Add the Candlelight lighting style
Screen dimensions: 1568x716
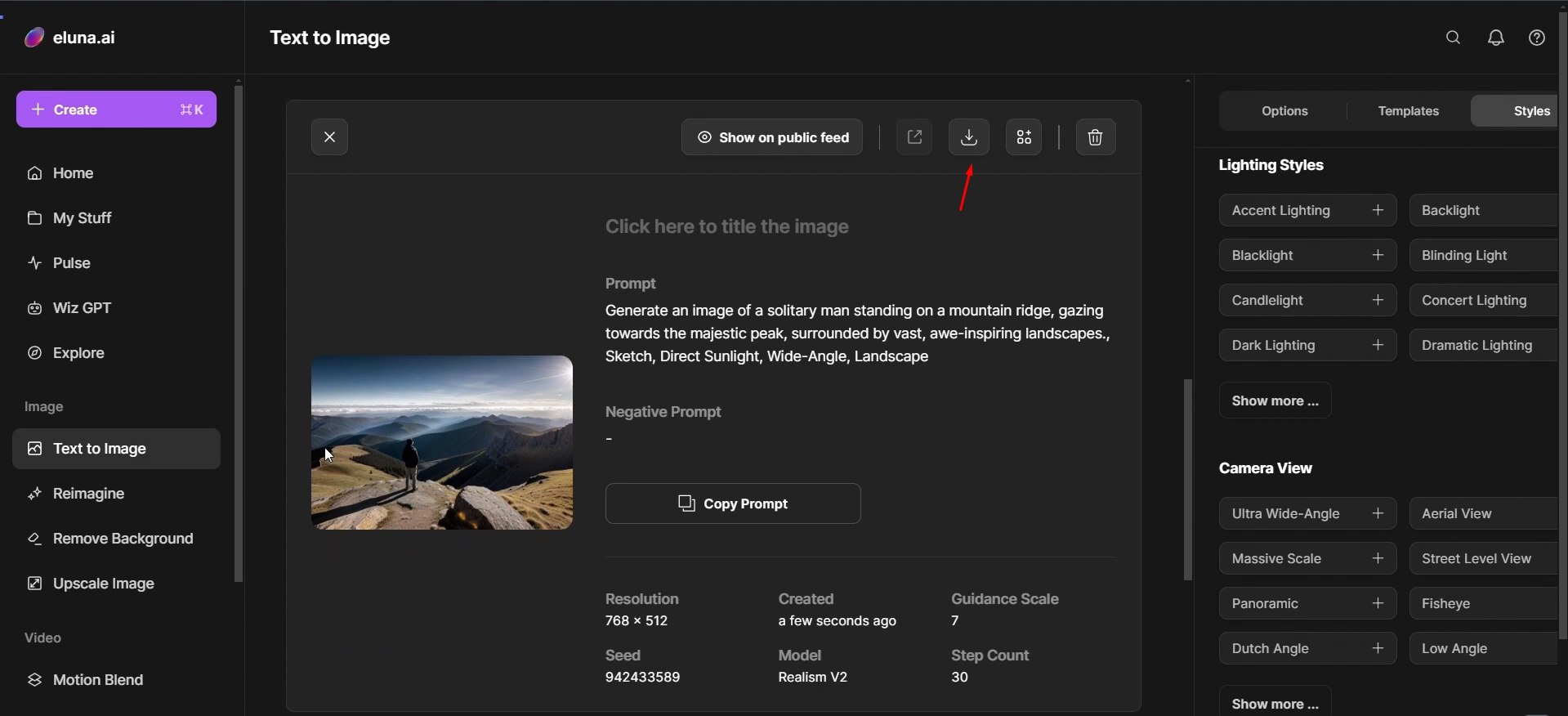[x=1378, y=300]
